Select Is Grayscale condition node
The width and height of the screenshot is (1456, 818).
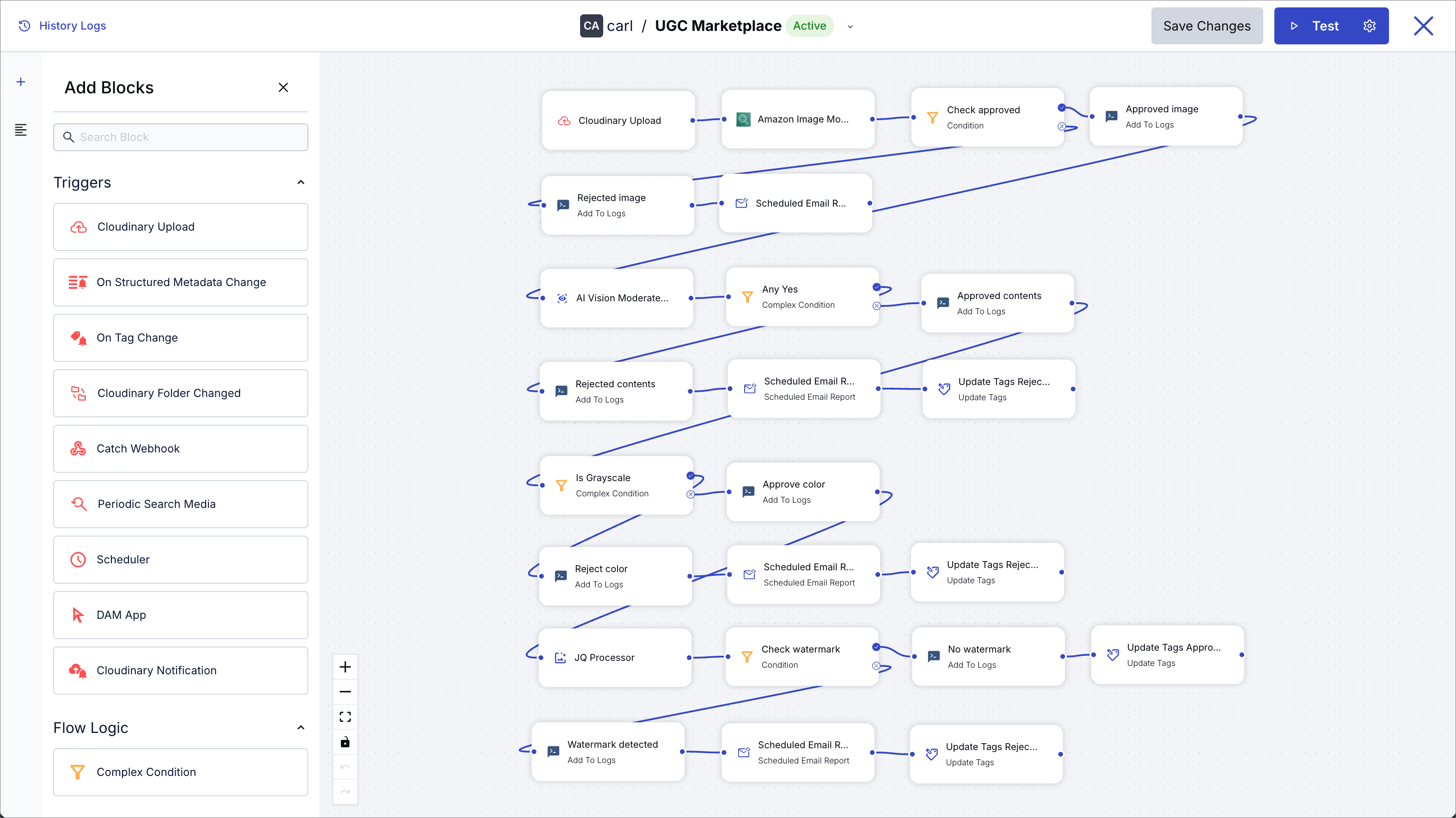(x=617, y=485)
